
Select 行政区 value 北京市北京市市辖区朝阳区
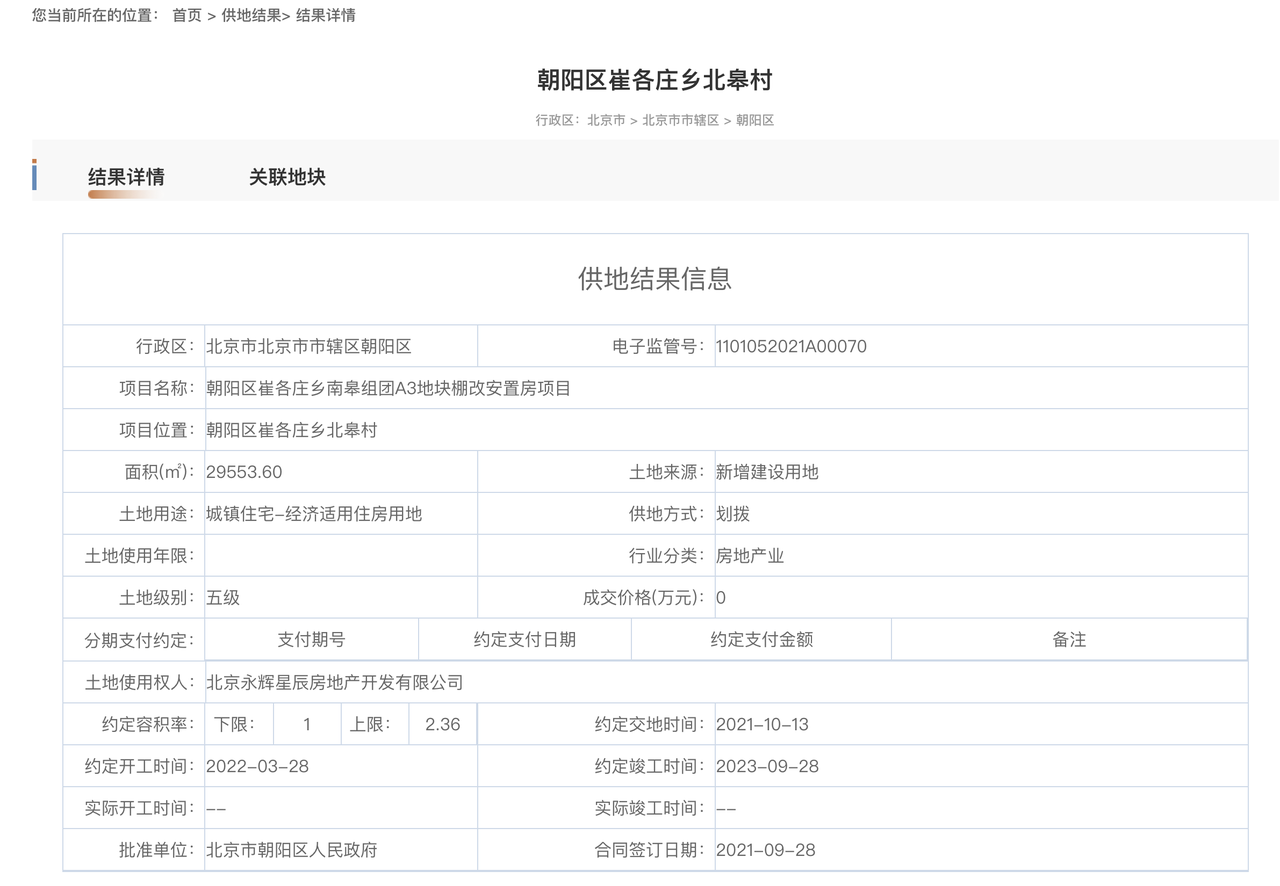pyautogui.click(x=309, y=347)
